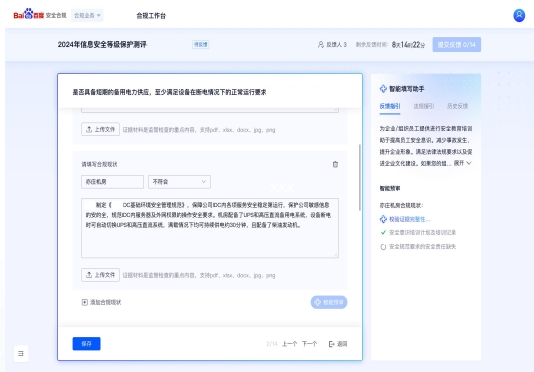Click 退回 to return the item
The width and height of the screenshot is (534, 372).
pos(338,344)
